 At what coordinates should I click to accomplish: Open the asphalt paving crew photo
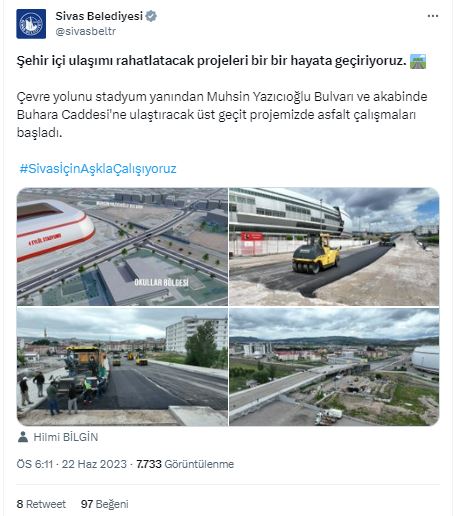[x=122, y=367]
